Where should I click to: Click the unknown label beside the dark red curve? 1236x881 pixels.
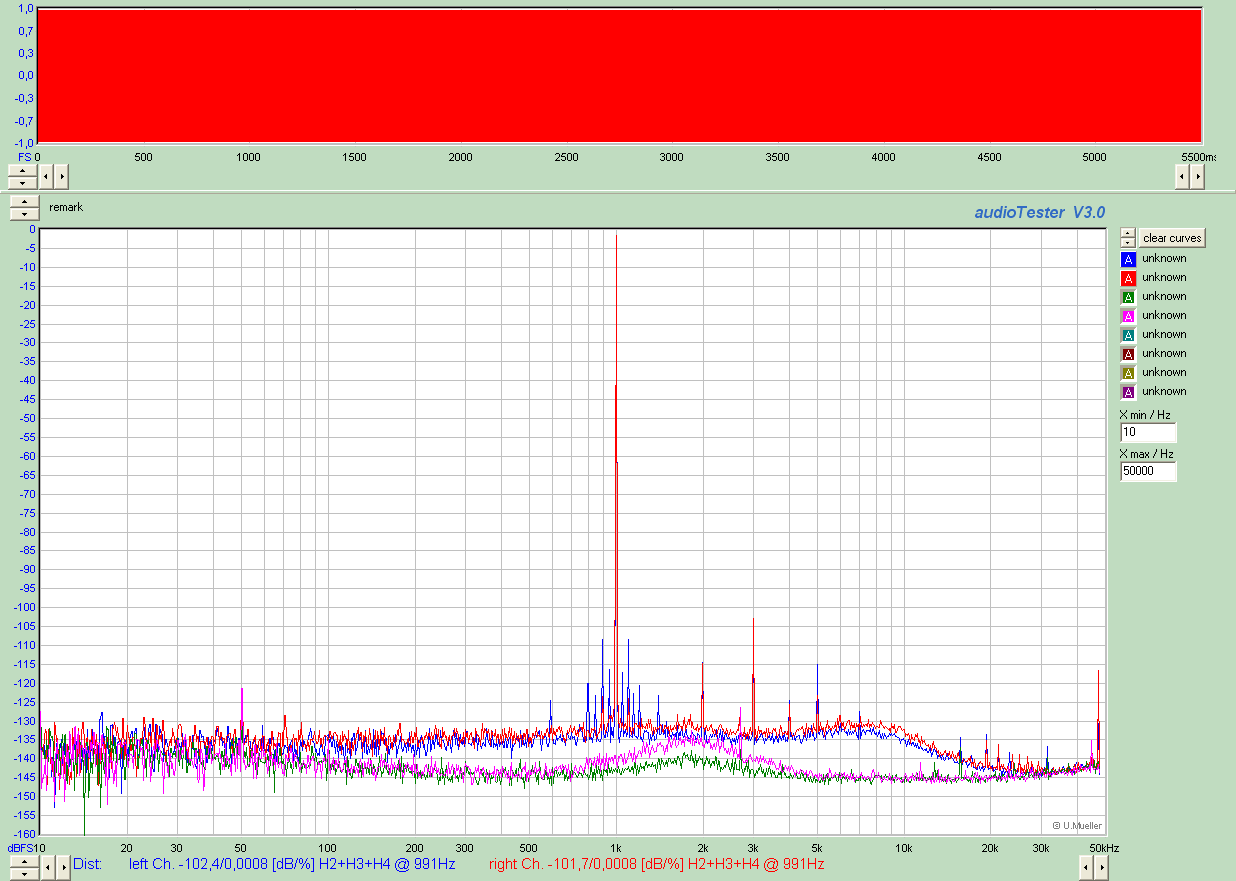point(1164,353)
